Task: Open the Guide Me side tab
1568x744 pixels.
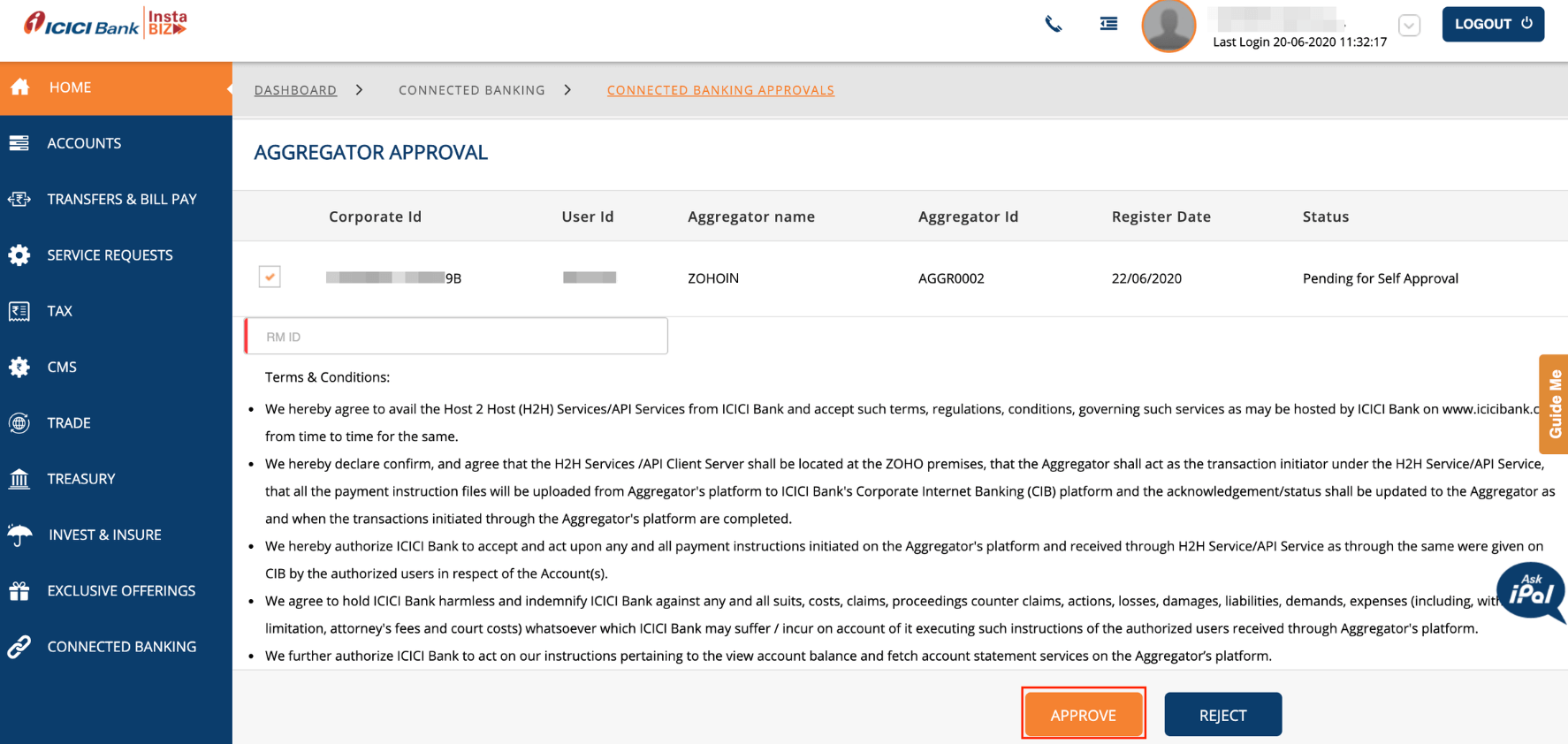Action: pyautogui.click(x=1554, y=405)
